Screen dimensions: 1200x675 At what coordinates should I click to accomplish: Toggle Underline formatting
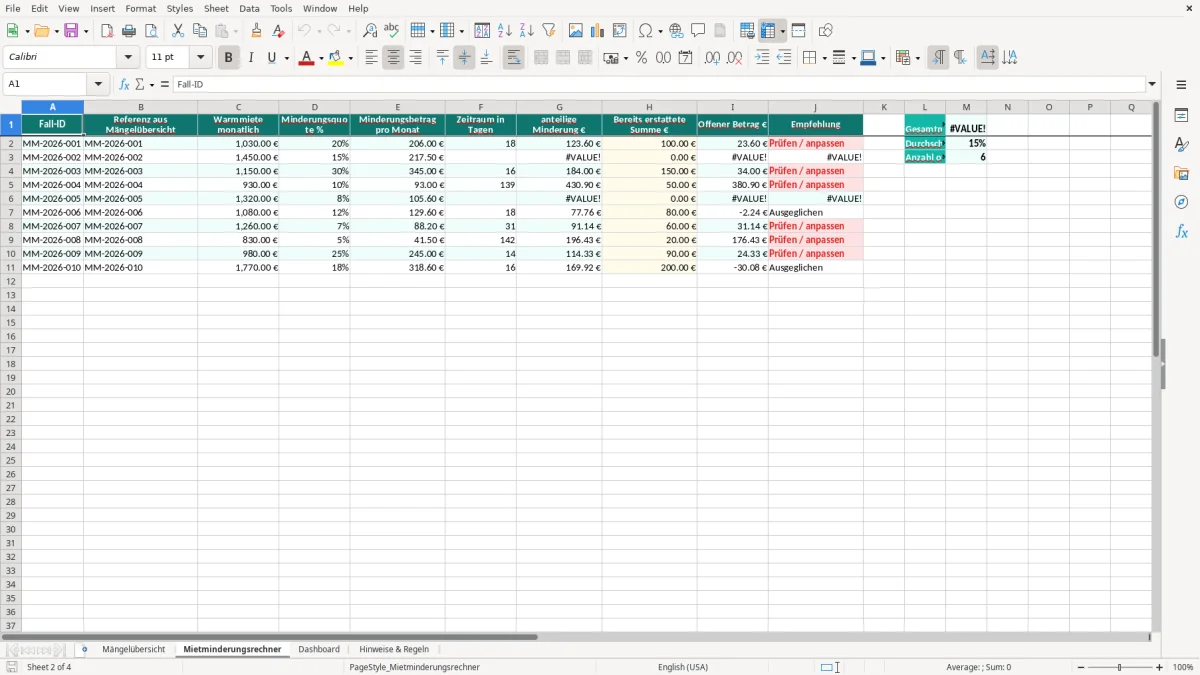click(x=271, y=58)
